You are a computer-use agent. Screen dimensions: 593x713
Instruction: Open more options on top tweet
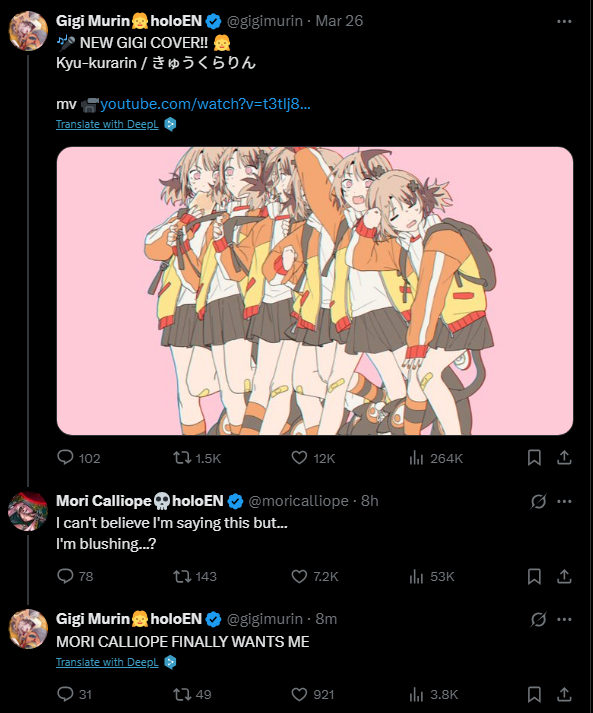tap(564, 21)
